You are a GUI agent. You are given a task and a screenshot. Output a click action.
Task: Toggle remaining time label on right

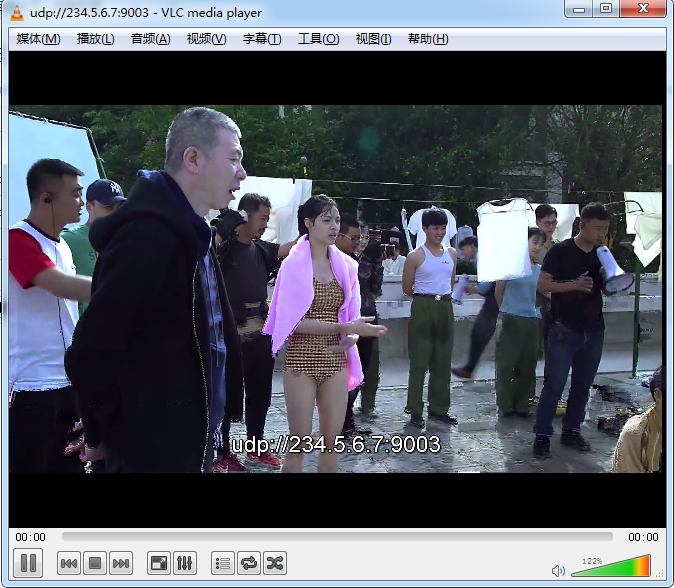[x=643, y=537]
